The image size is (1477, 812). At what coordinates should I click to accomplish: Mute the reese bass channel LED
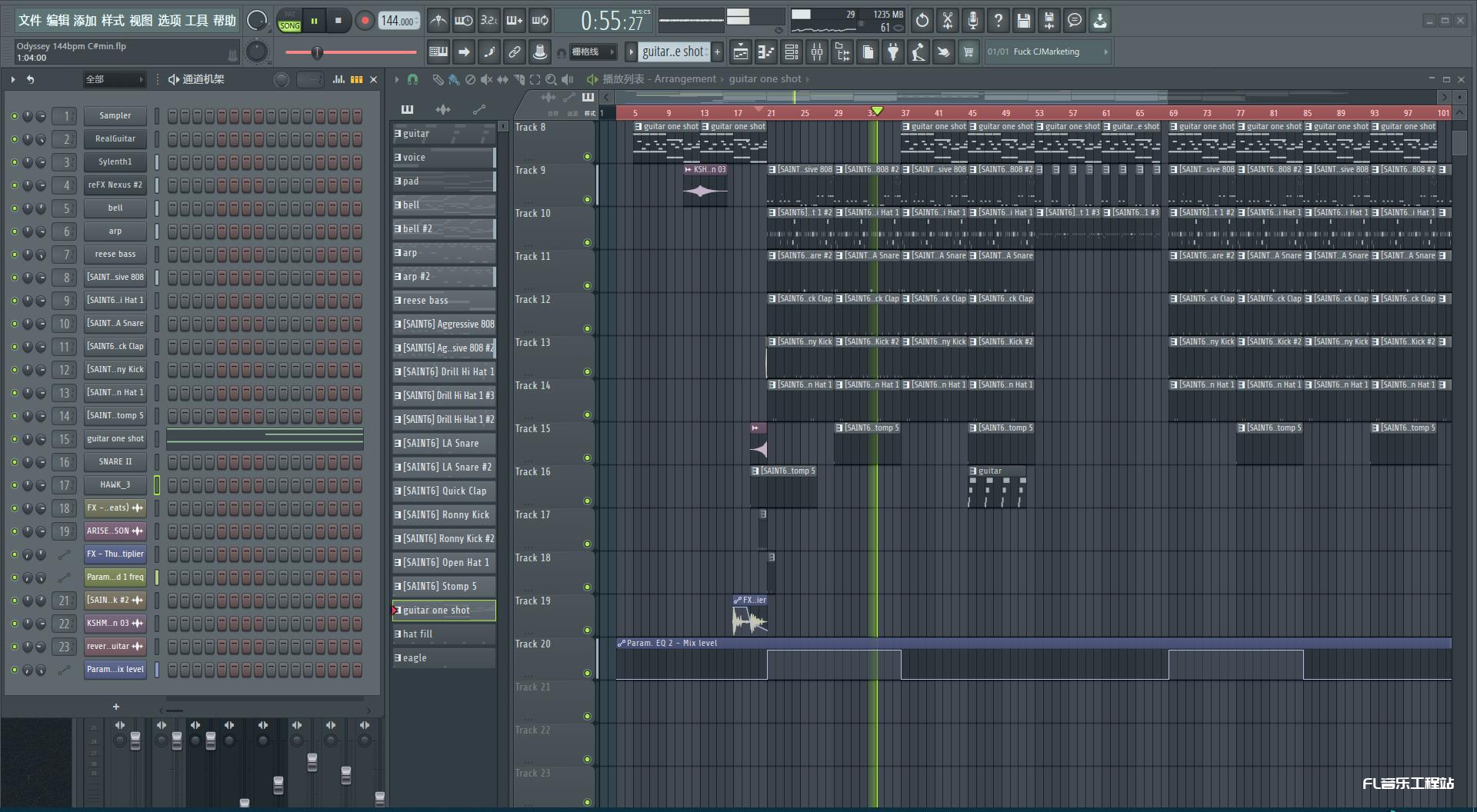14,255
